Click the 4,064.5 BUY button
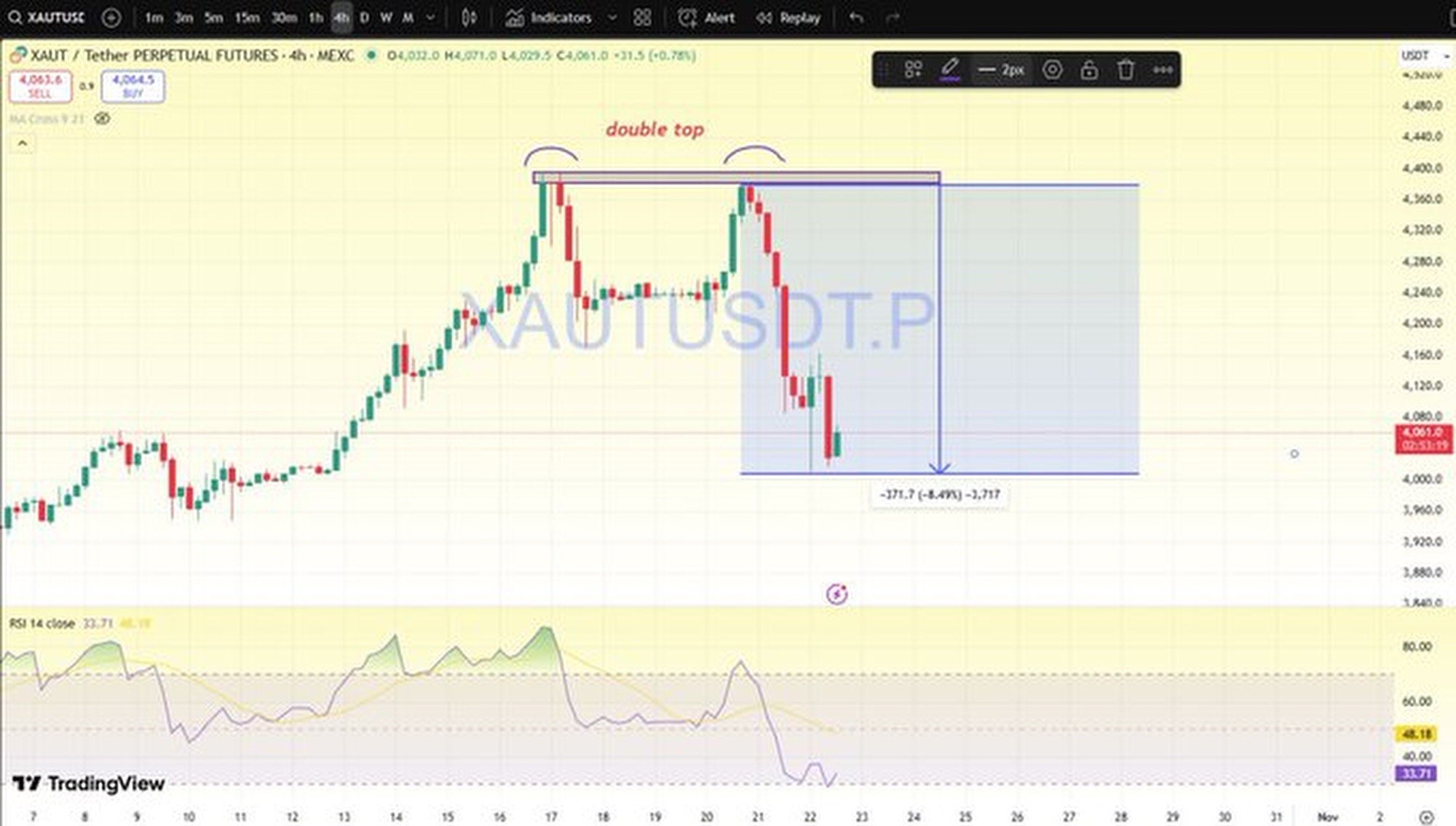 tap(132, 86)
